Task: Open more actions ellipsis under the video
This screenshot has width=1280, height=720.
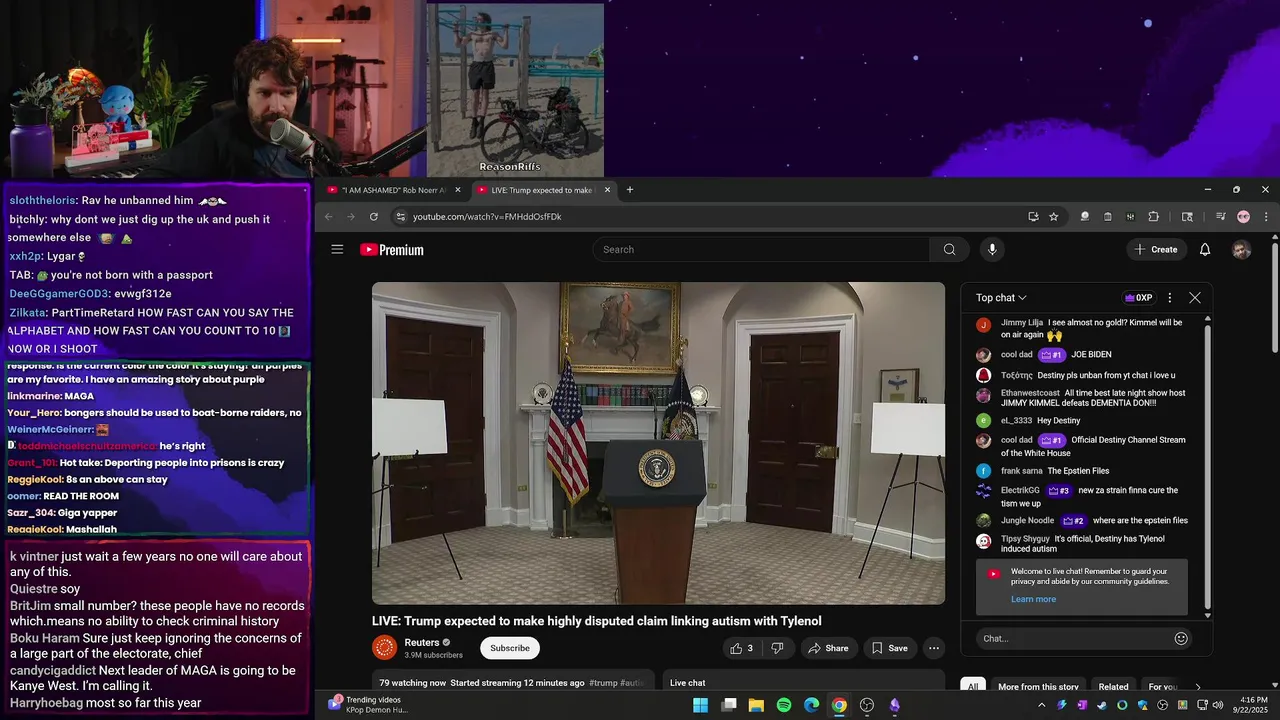Action: [x=934, y=648]
